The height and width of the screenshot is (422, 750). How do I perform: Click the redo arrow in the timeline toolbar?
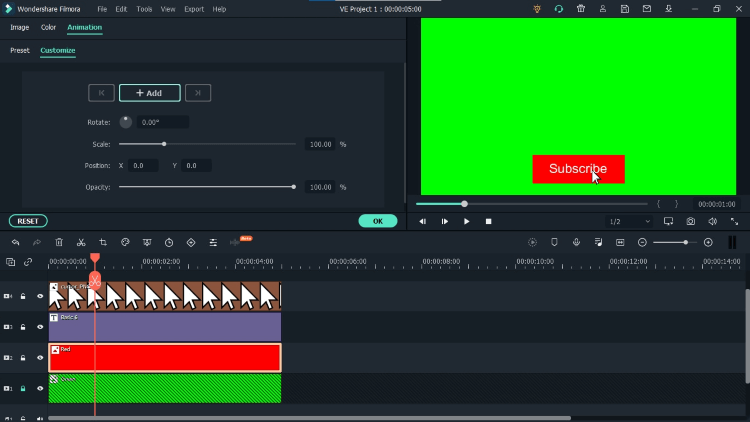click(x=37, y=243)
